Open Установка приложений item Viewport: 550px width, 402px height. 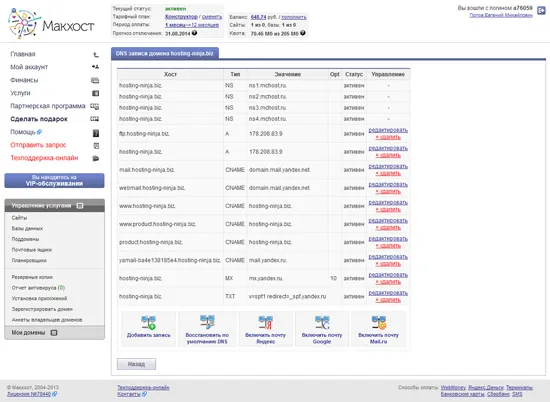point(39,299)
